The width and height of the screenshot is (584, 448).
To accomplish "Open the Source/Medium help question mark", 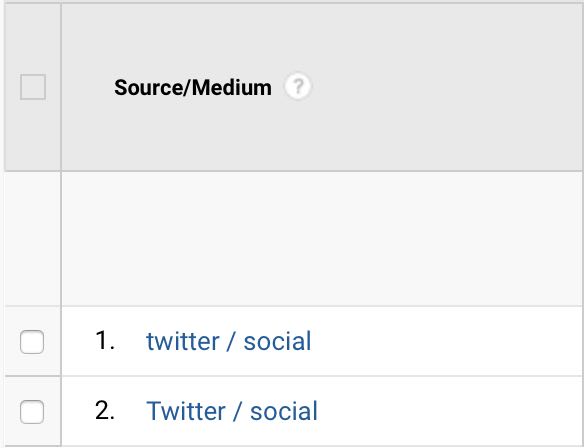I will (298, 87).
